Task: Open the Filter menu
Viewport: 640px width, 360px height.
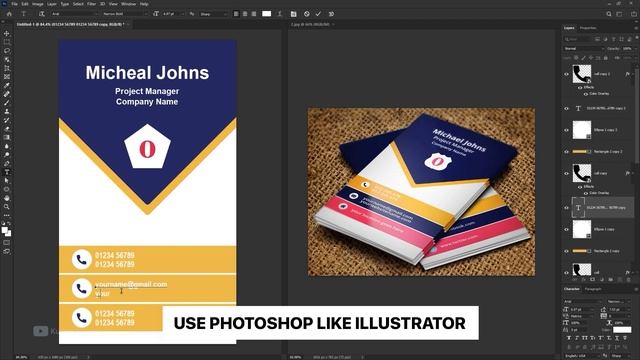Action: coord(91,4)
